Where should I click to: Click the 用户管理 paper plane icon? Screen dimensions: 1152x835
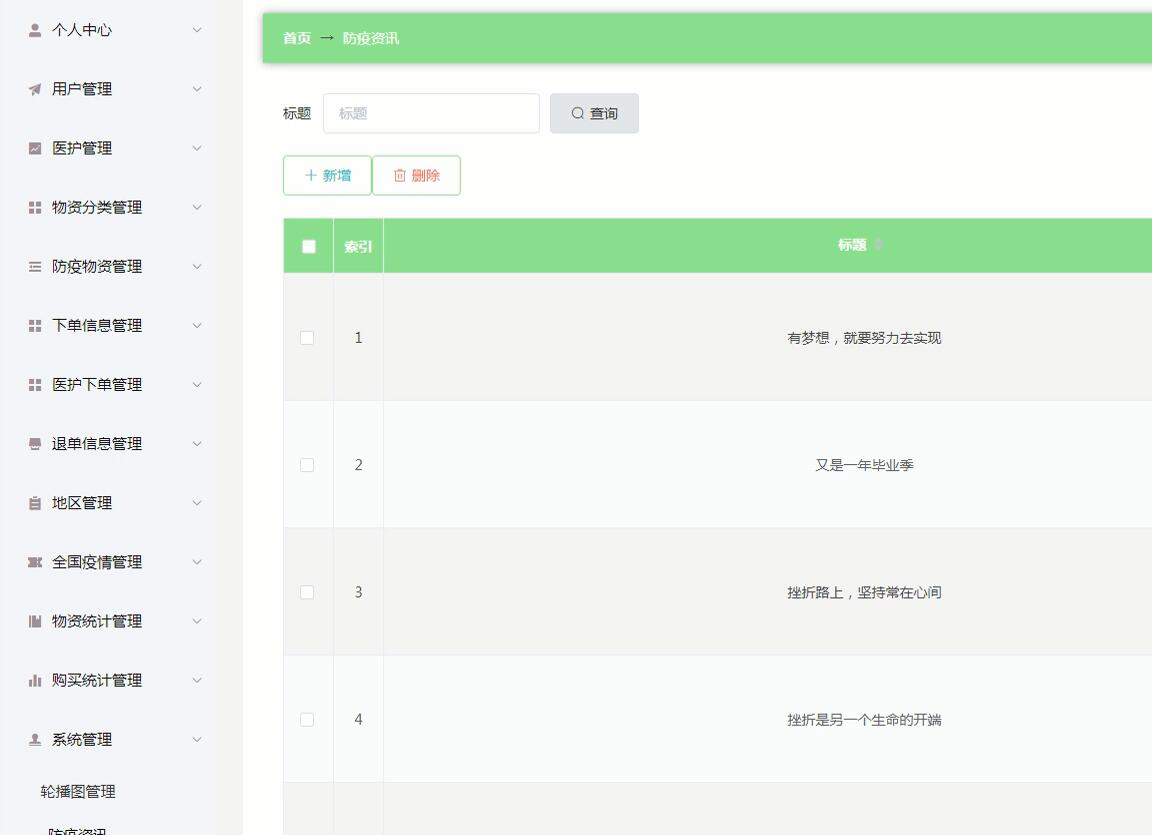(35, 90)
